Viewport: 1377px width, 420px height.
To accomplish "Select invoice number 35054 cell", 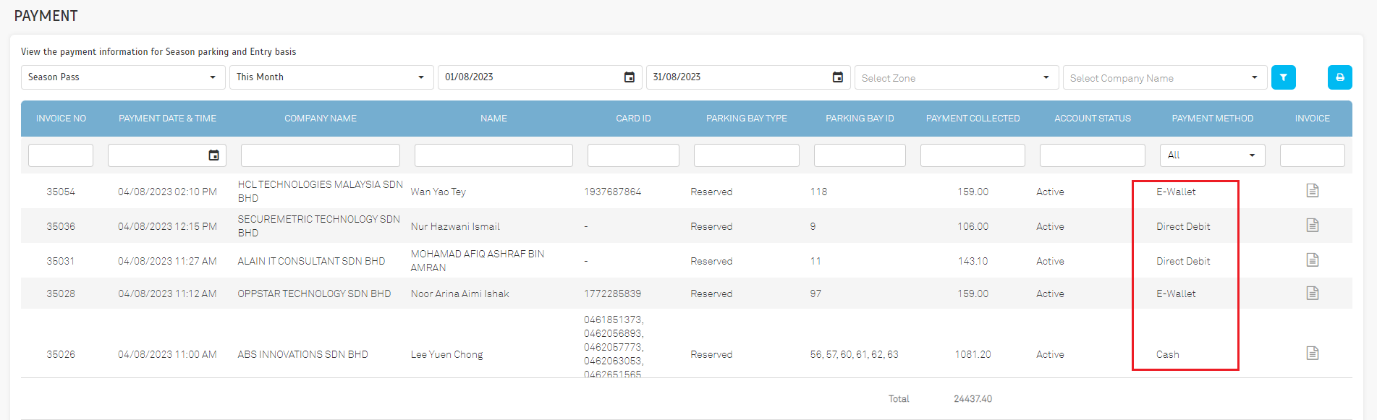I will point(61,191).
